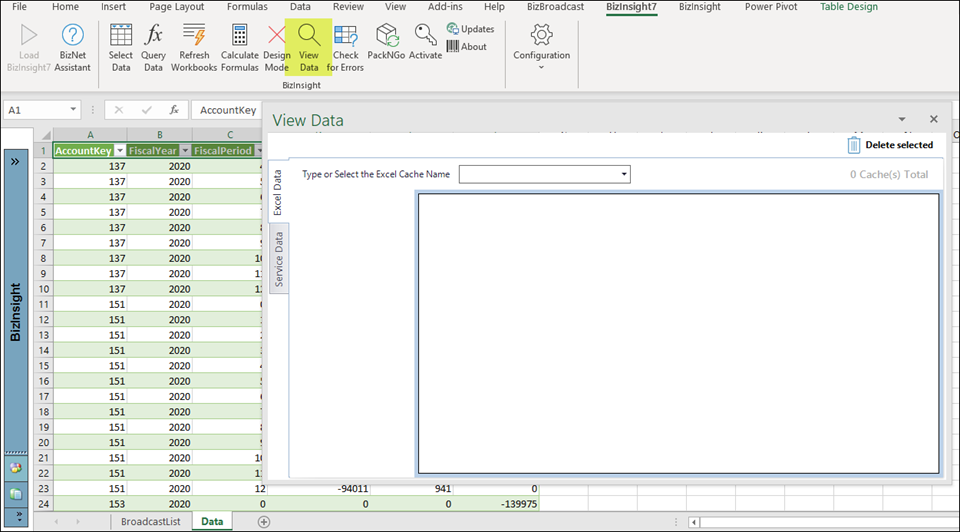Add a new sheet with the plus icon

(264, 522)
